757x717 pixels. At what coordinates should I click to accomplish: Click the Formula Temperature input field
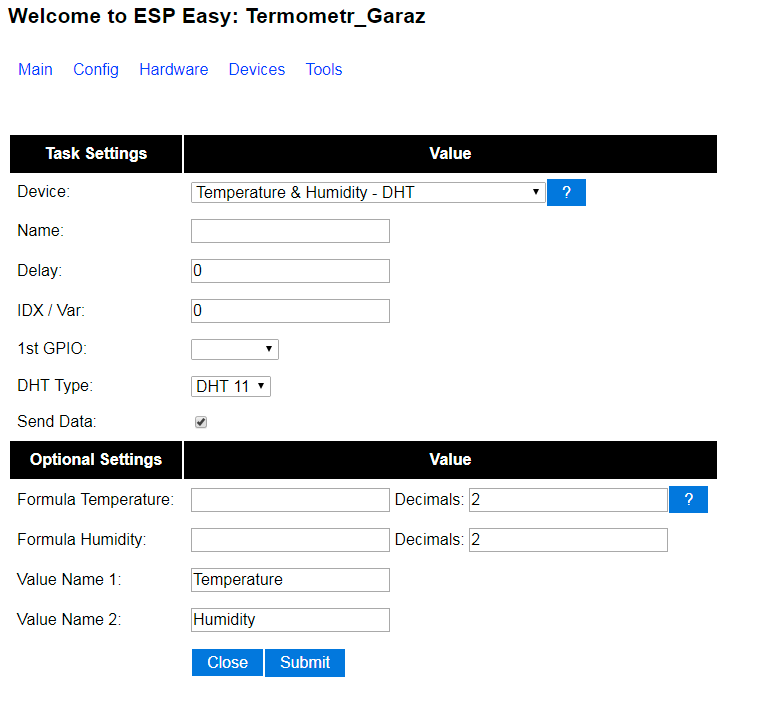click(x=290, y=500)
